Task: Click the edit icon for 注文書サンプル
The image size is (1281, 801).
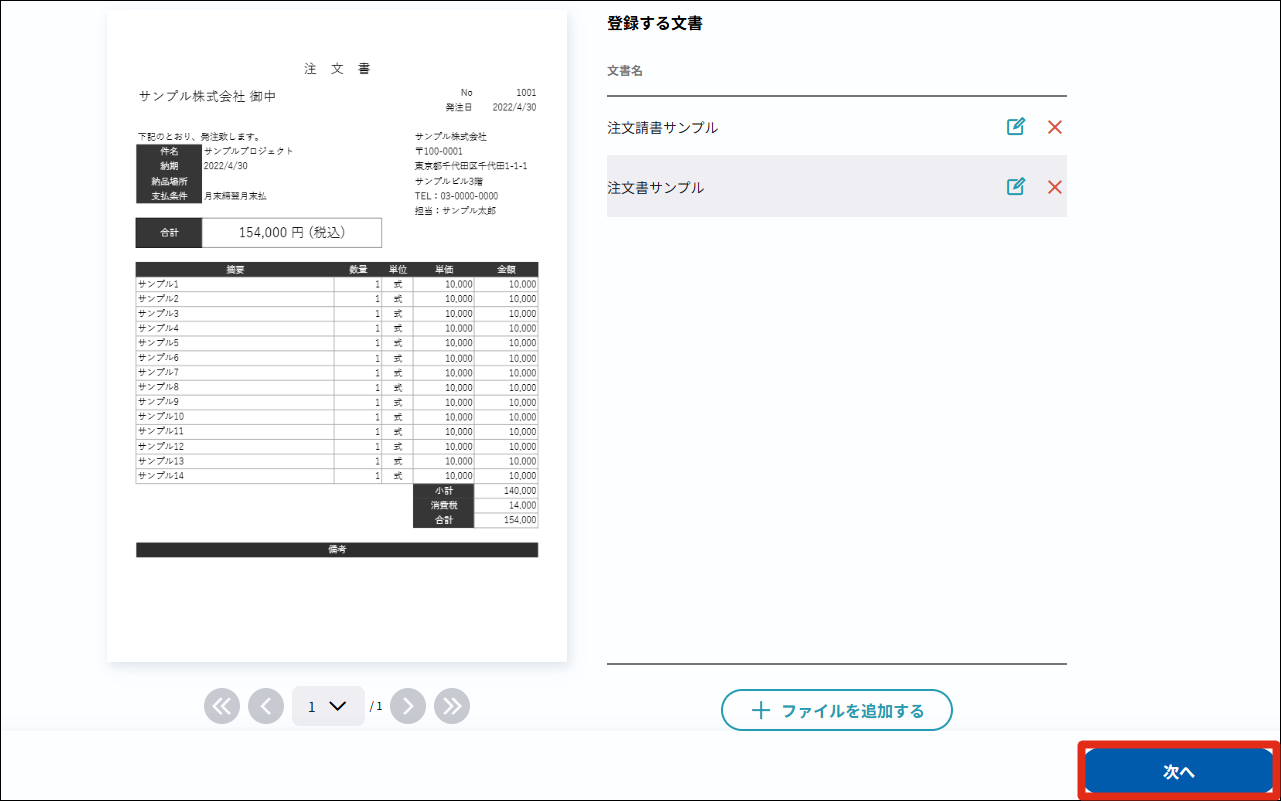Action: (1016, 187)
